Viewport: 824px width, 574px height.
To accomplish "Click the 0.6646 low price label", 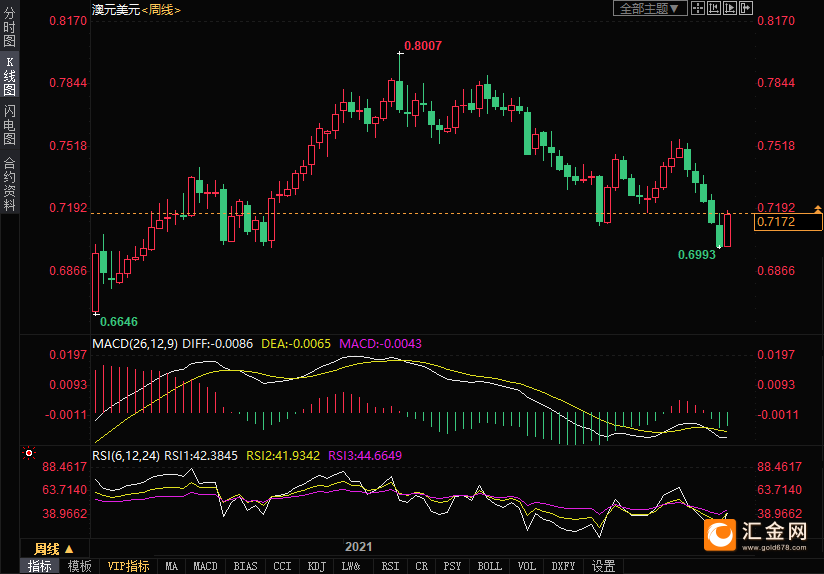I will 119,321.
